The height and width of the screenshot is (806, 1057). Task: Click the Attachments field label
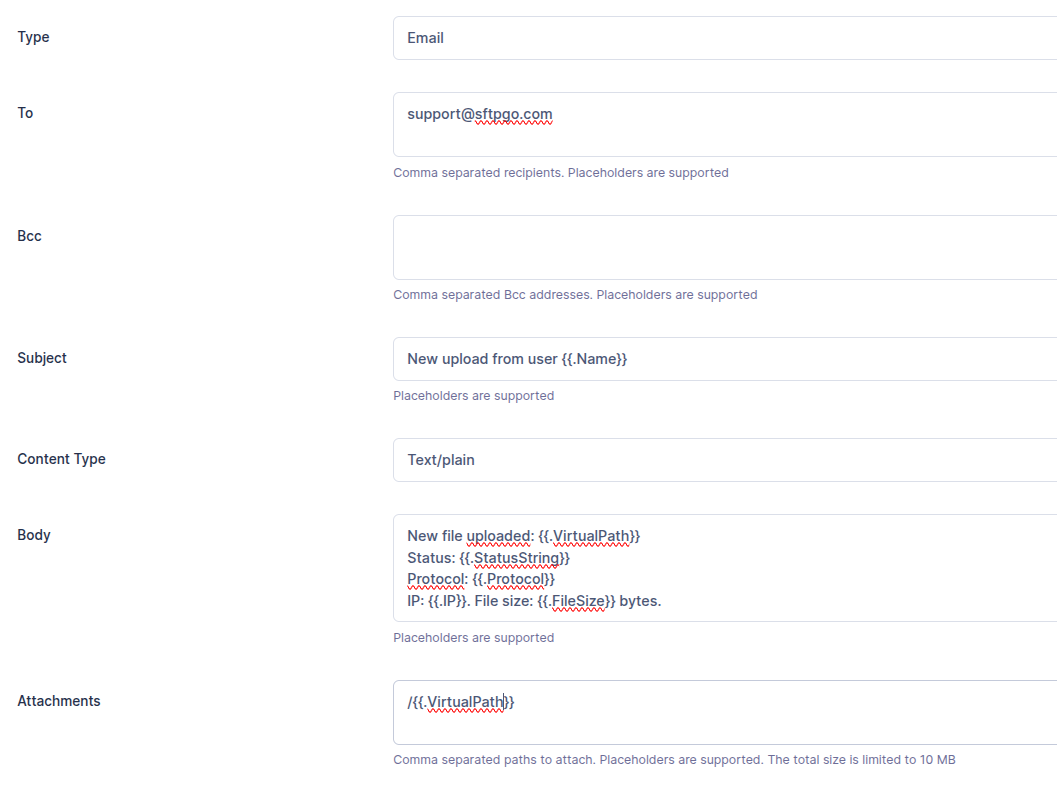(59, 701)
